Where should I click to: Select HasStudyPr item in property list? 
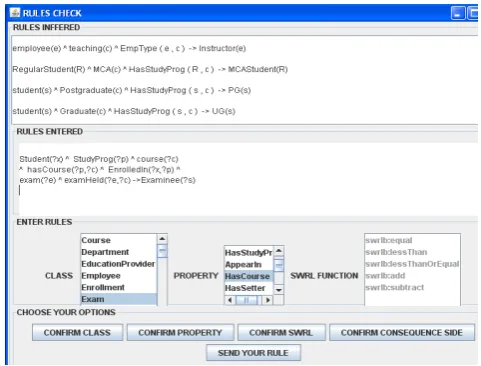pyautogui.click(x=249, y=253)
